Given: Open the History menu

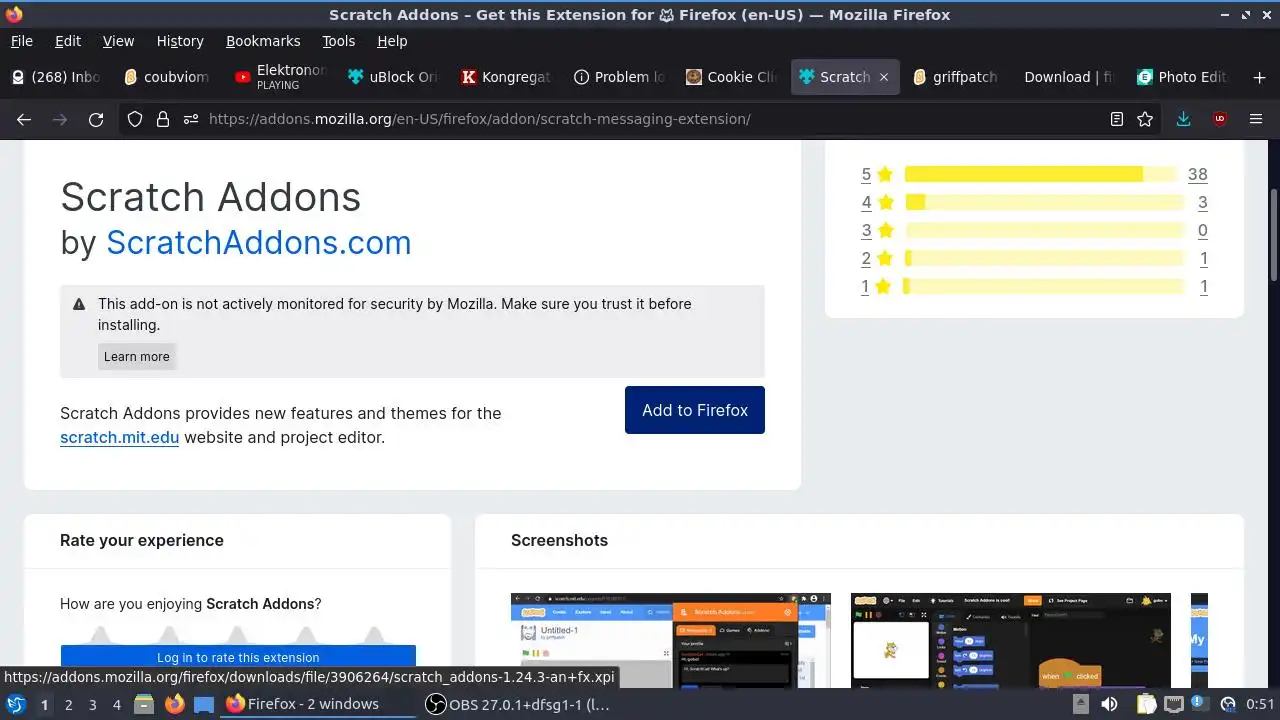Looking at the screenshot, I should 180,41.
